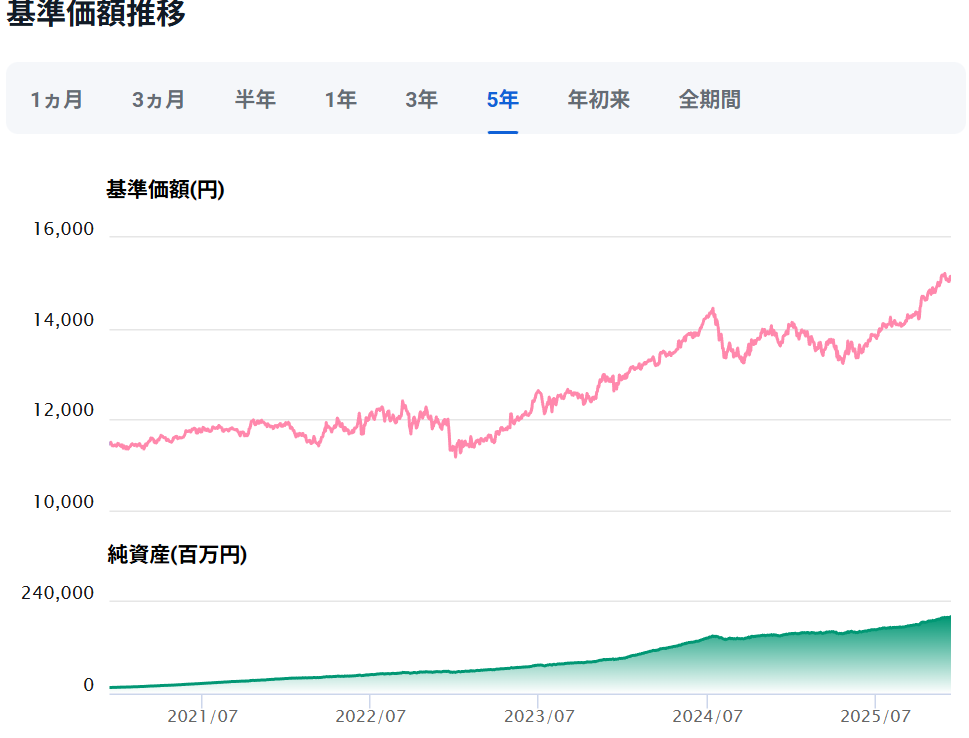Choose the 1年 period tab
The height and width of the screenshot is (738, 969).
(x=340, y=100)
